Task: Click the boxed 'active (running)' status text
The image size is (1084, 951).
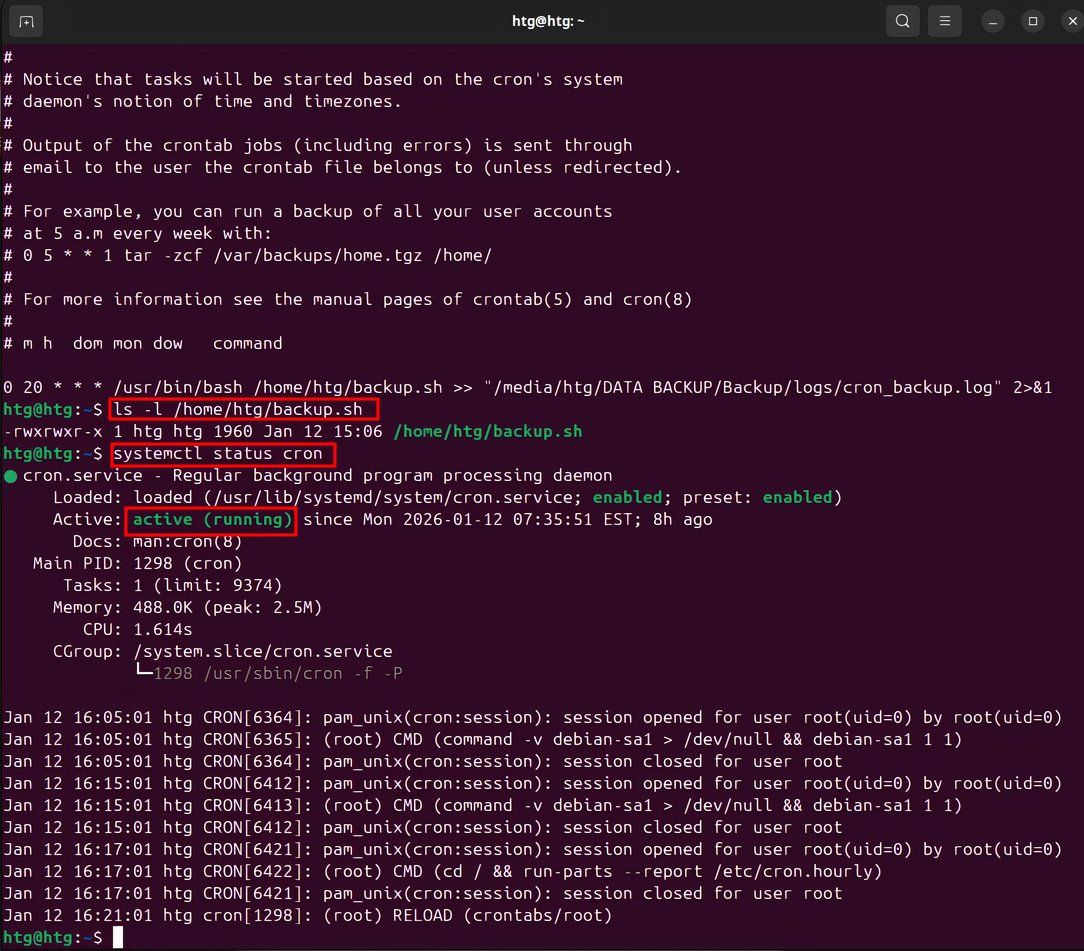Action: click(x=211, y=519)
